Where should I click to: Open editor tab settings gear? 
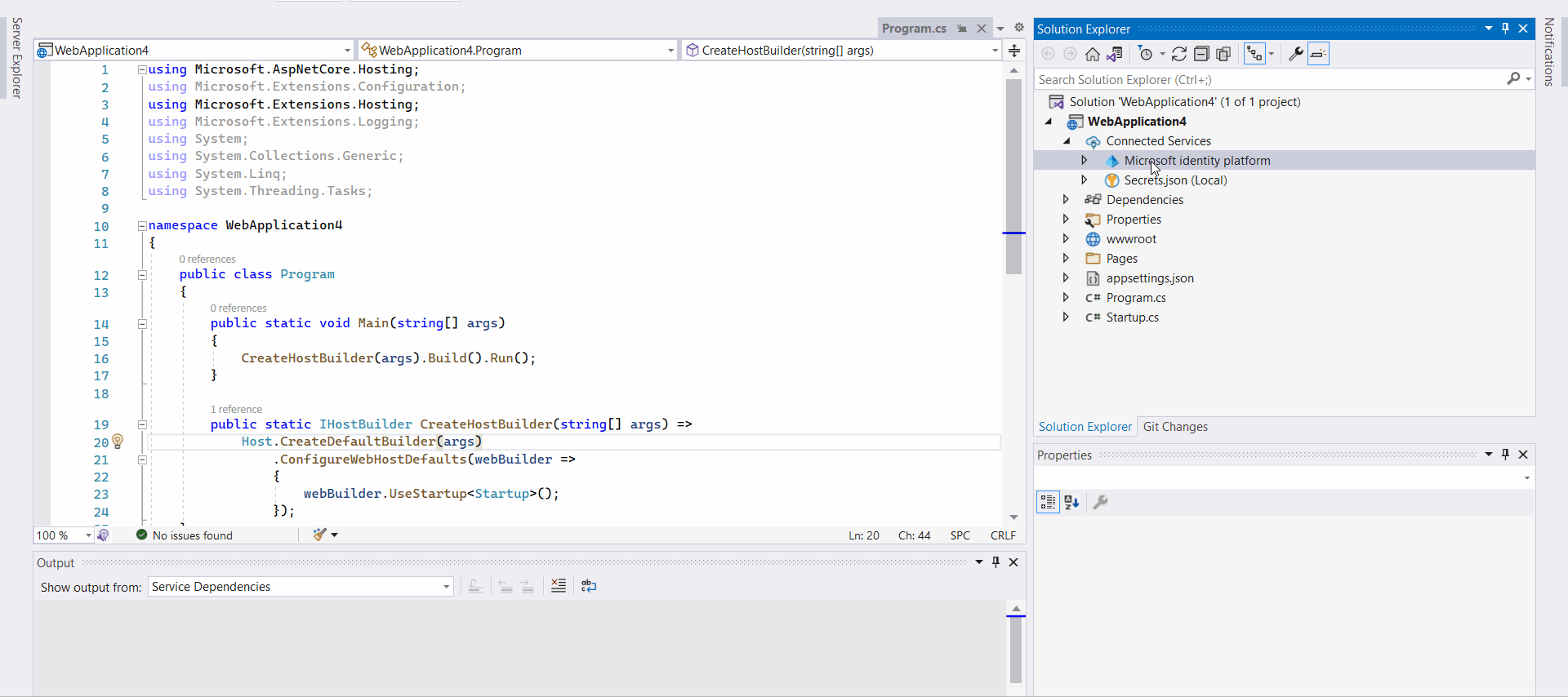tap(1019, 28)
